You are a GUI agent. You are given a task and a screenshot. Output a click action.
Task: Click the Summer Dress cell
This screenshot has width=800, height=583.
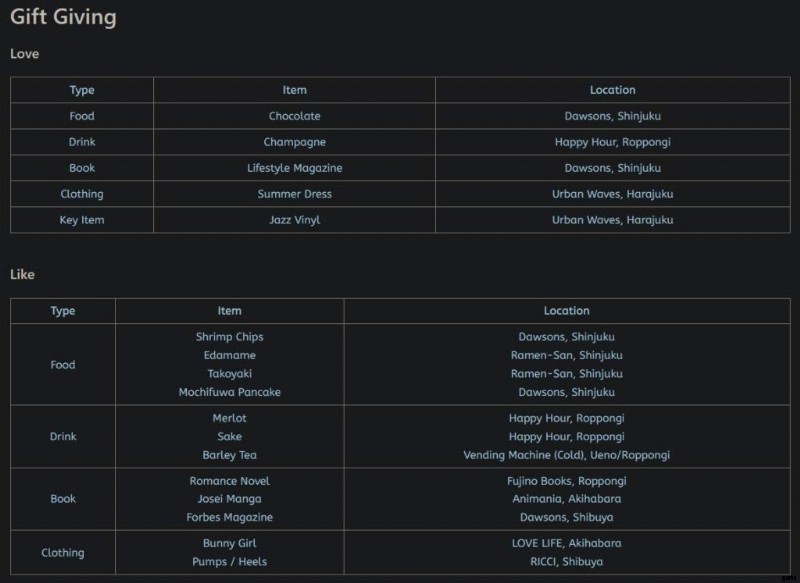[x=294, y=194]
